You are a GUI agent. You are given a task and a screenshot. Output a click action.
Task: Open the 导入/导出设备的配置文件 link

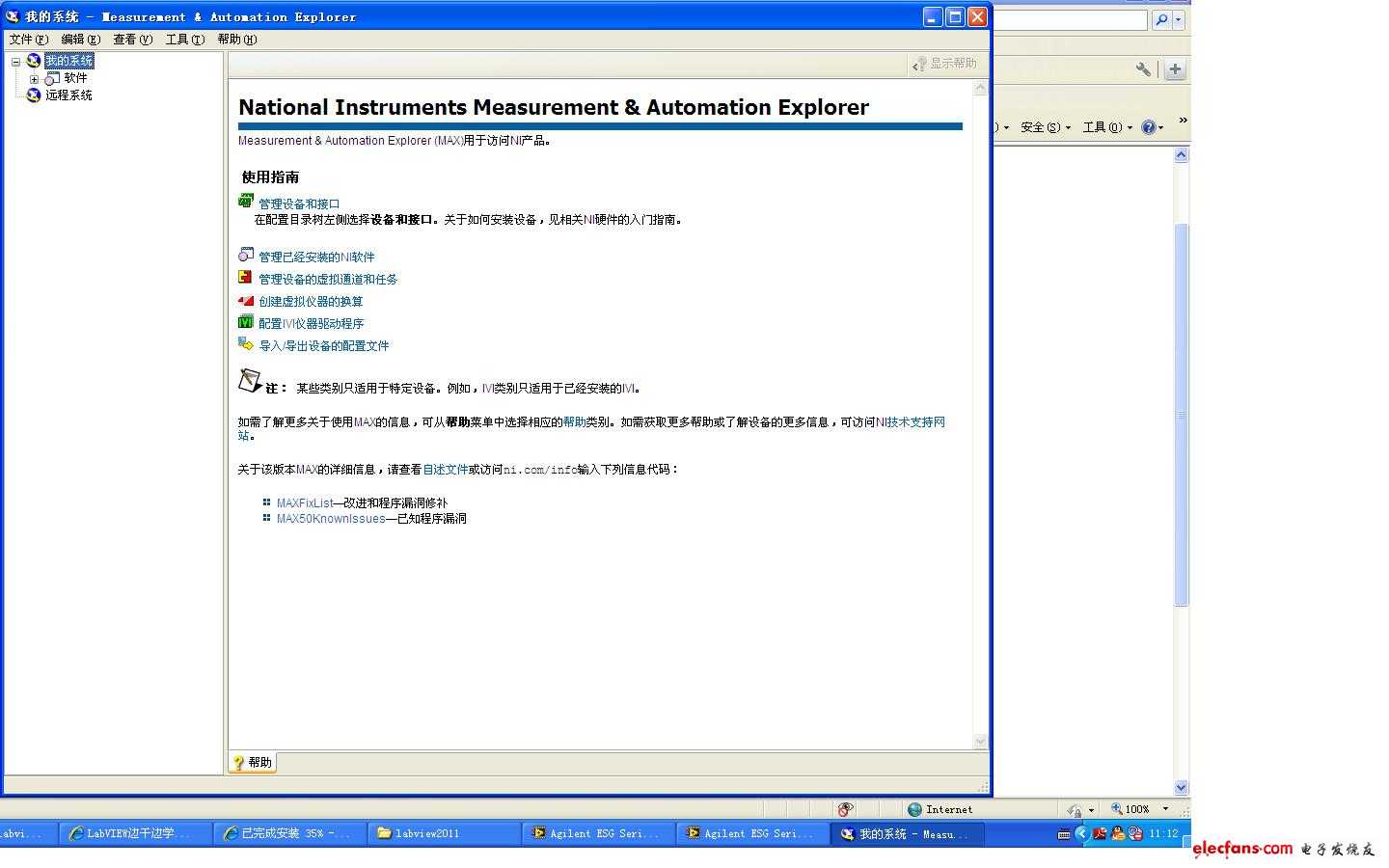click(324, 345)
